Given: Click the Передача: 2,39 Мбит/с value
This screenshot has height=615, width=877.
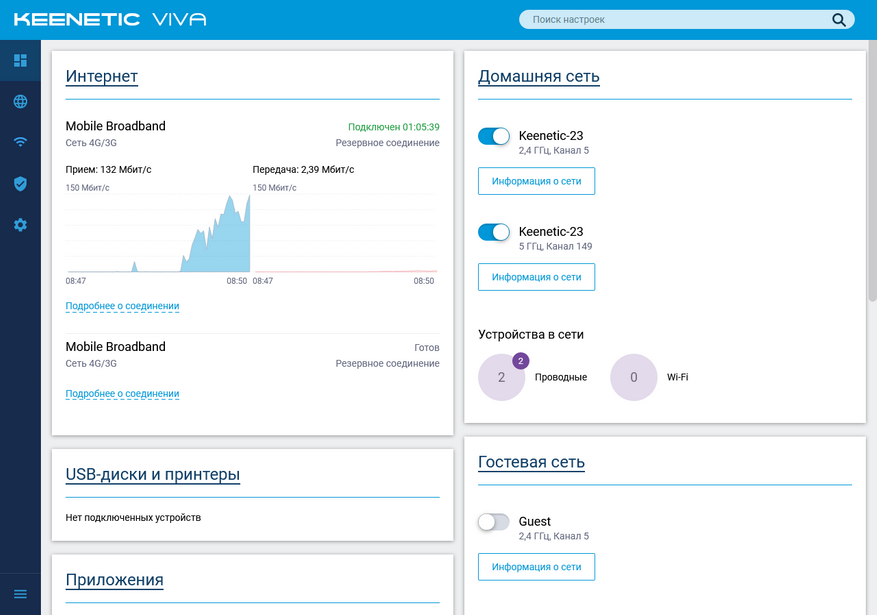Looking at the screenshot, I should point(303,169).
